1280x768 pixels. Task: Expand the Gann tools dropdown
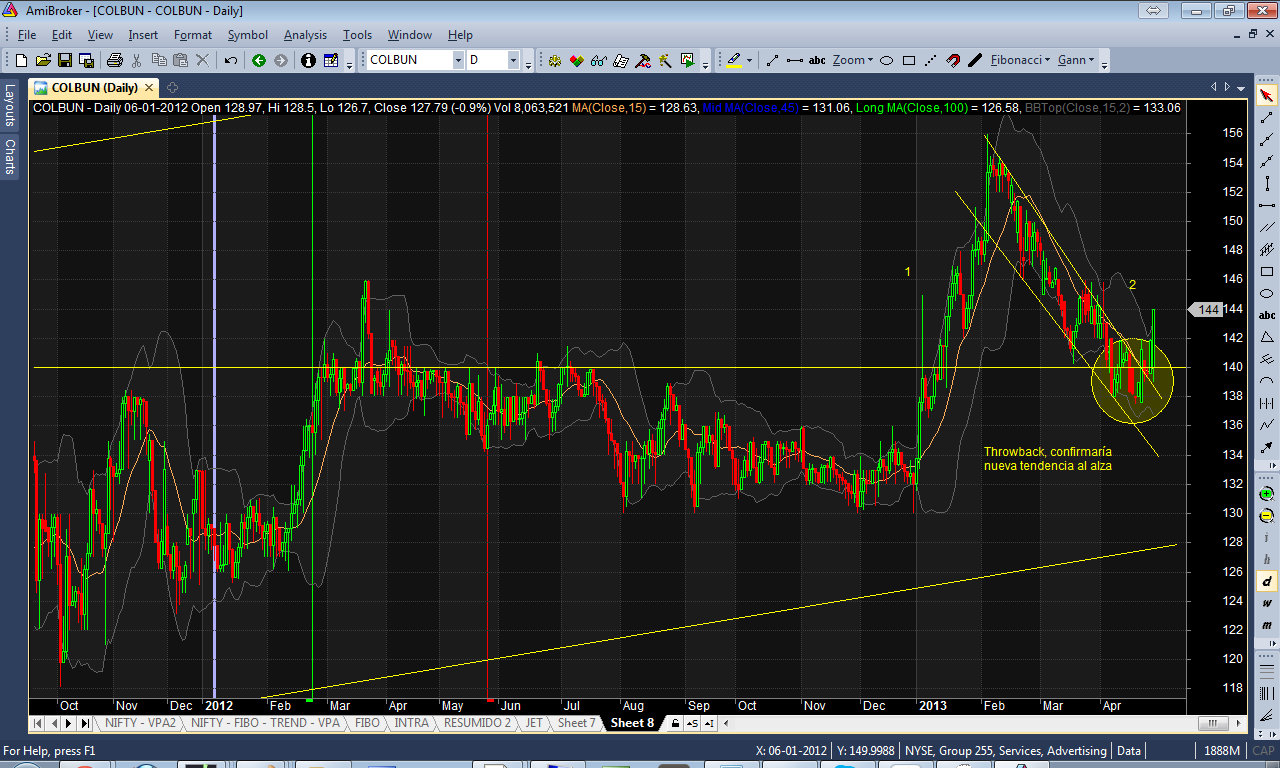pos(1091,60)
